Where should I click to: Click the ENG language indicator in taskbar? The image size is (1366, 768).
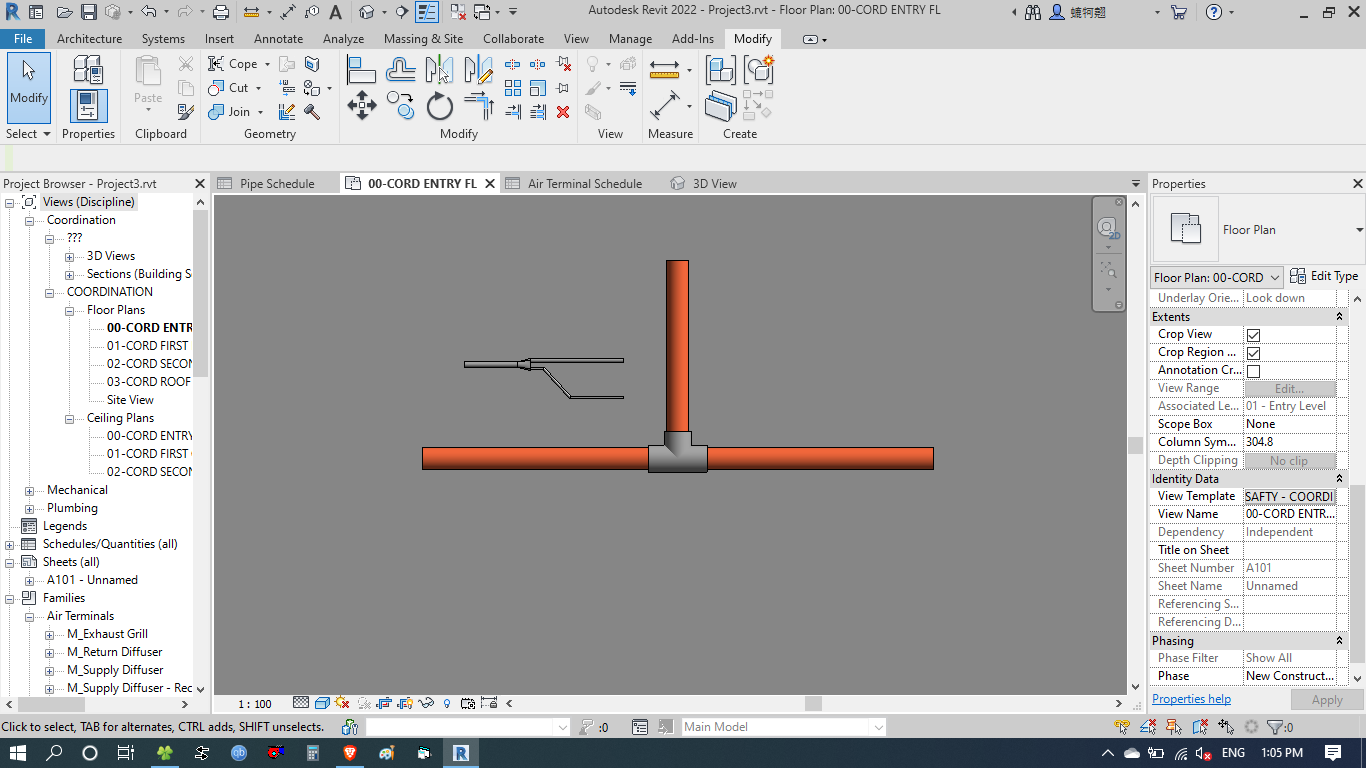point(1232,752)
